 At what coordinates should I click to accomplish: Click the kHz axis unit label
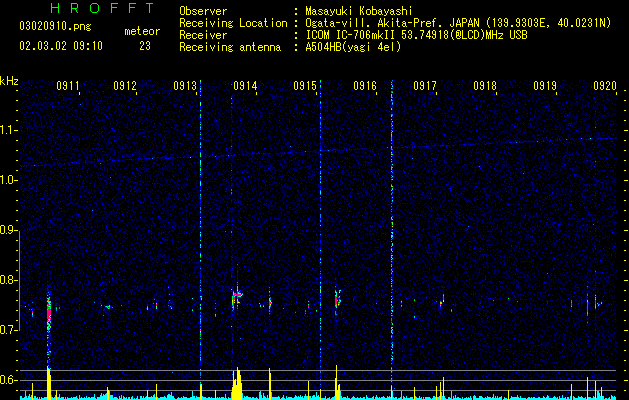point(9,81)
